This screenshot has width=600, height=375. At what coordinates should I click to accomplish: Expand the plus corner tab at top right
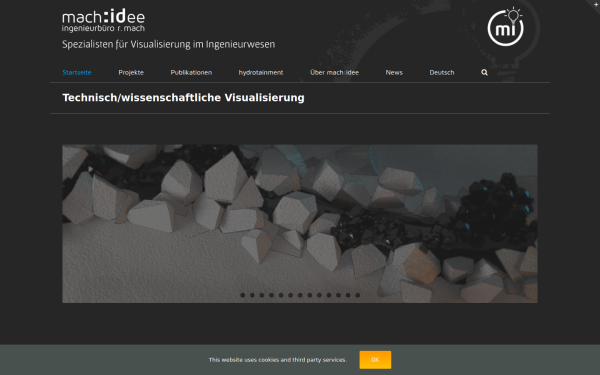[595, 4]
